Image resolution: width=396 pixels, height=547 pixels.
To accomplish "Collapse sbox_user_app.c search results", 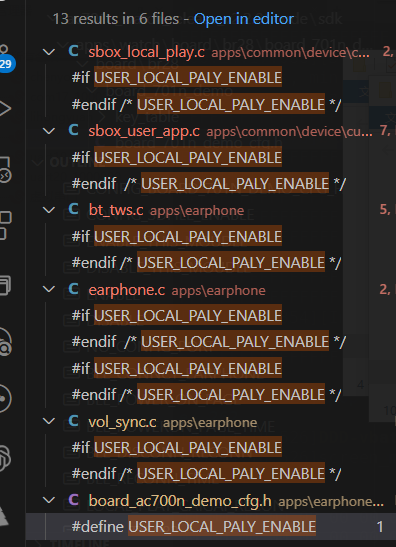I will [x=49, y=131].
